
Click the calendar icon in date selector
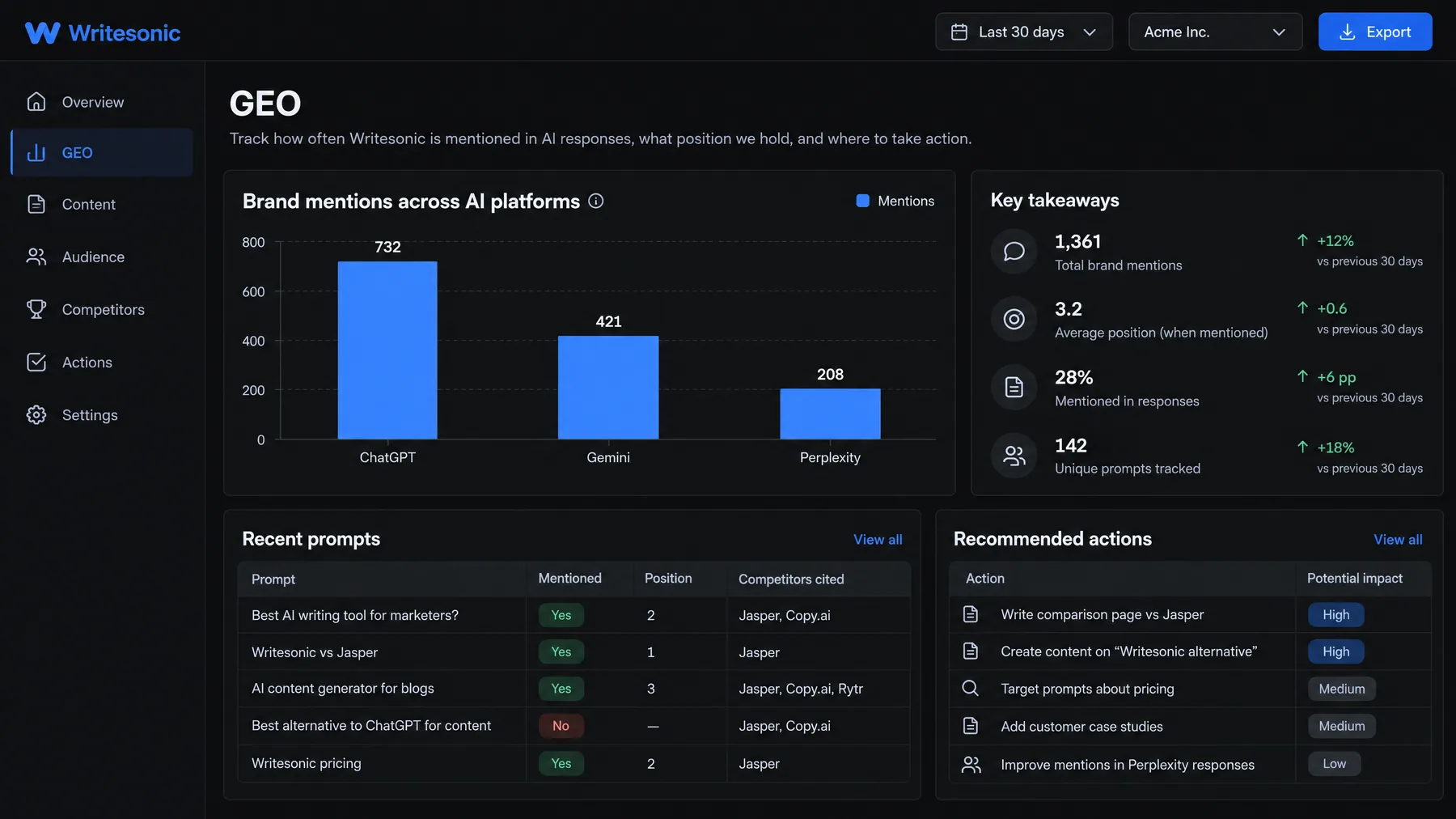pos(959,32)
